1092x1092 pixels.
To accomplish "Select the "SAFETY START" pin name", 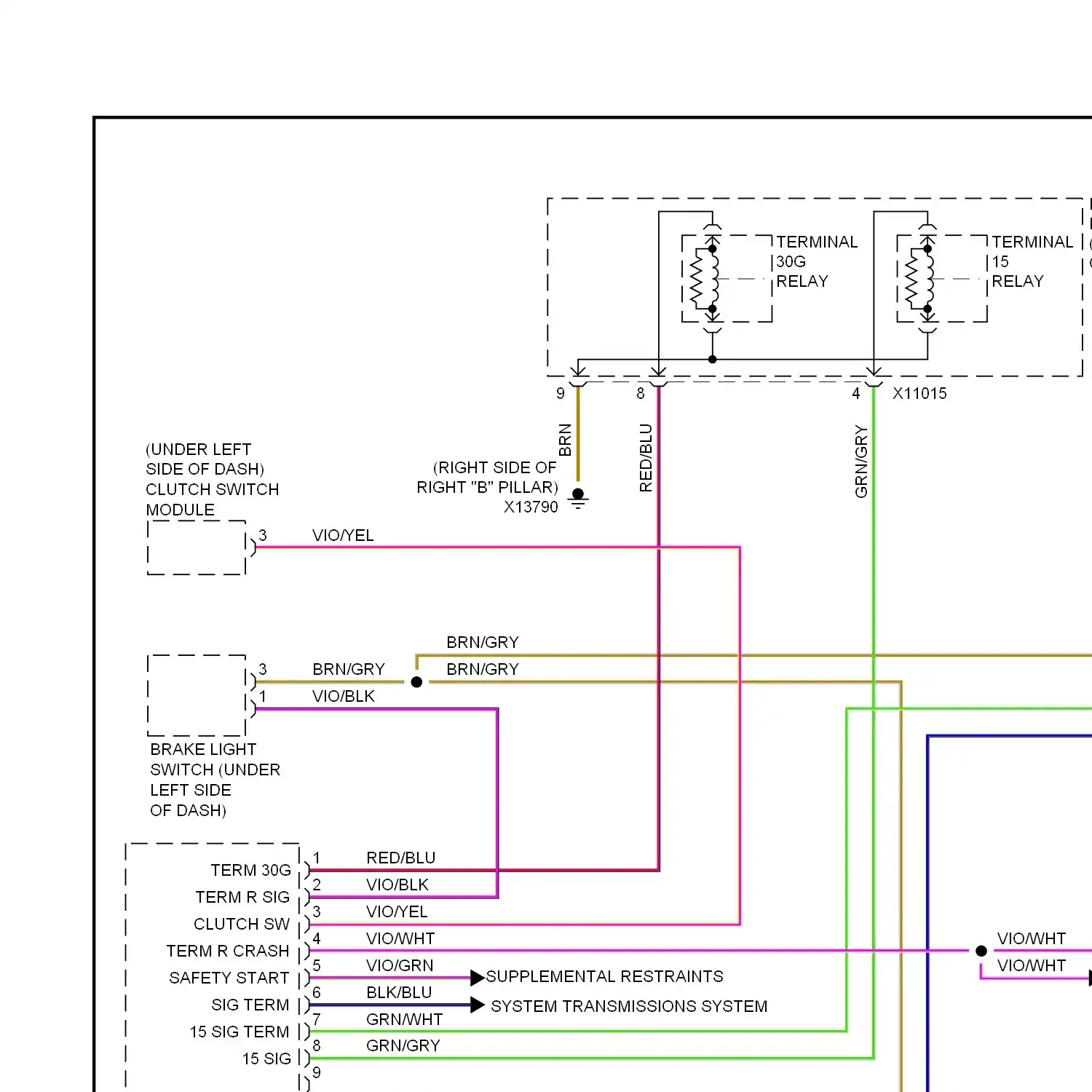I will pos(229,978).
